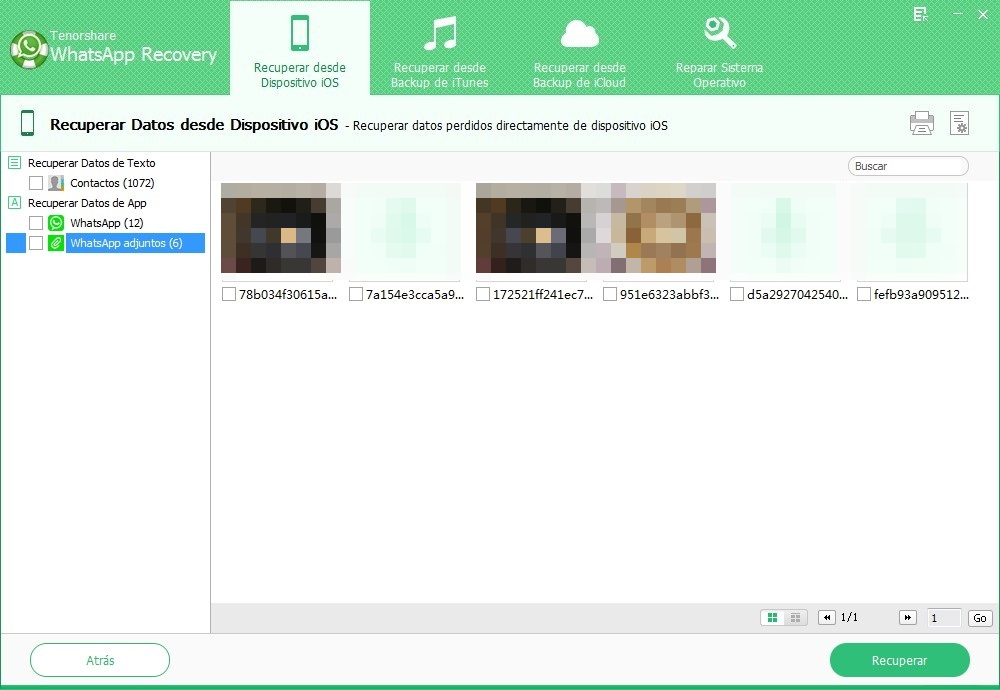Click the Recuperar Datos de App section icon
Screen dimensions: 1000x690
point(14,203)
